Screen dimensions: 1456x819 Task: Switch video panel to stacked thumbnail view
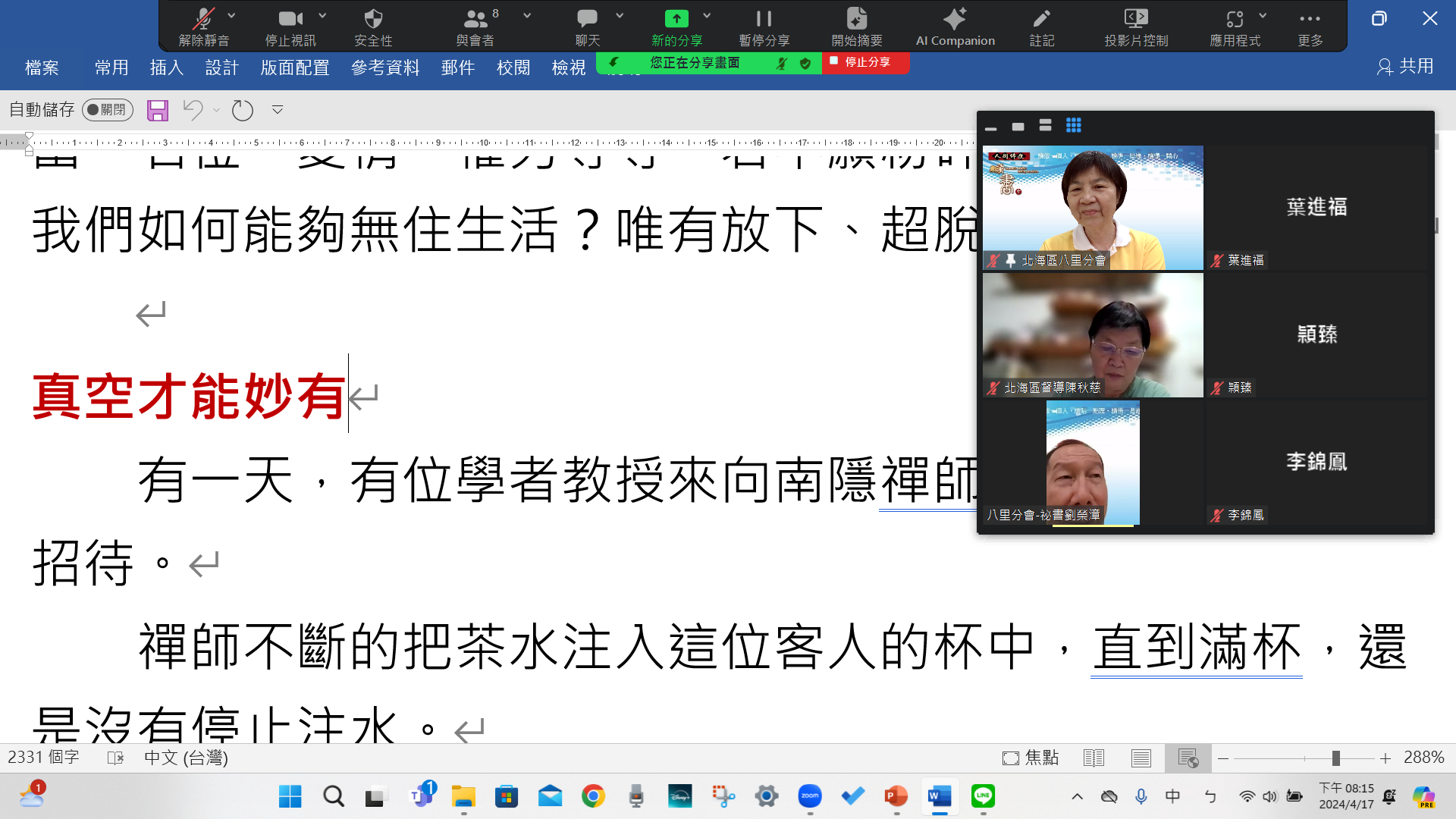pyautogui.click(x=1045, y=125)
